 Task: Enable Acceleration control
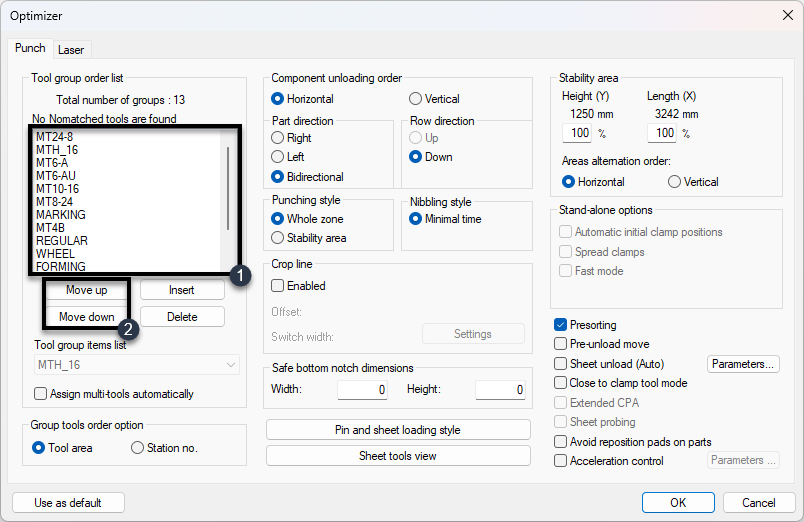tap(609, 460)
